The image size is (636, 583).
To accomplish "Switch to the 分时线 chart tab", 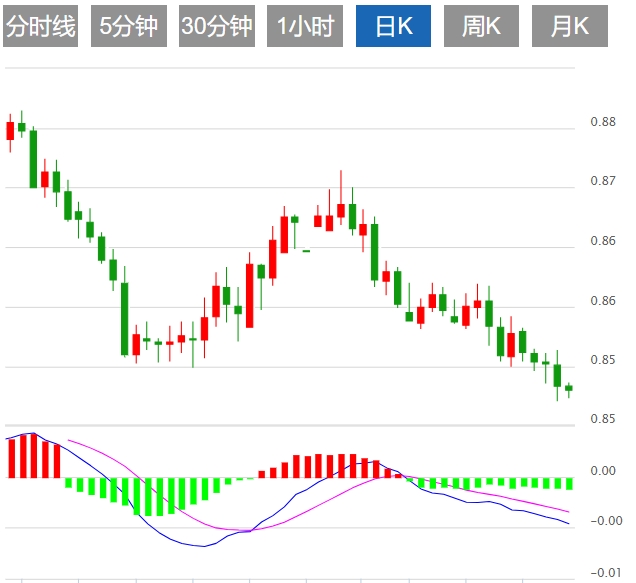I will pos(41,26).
